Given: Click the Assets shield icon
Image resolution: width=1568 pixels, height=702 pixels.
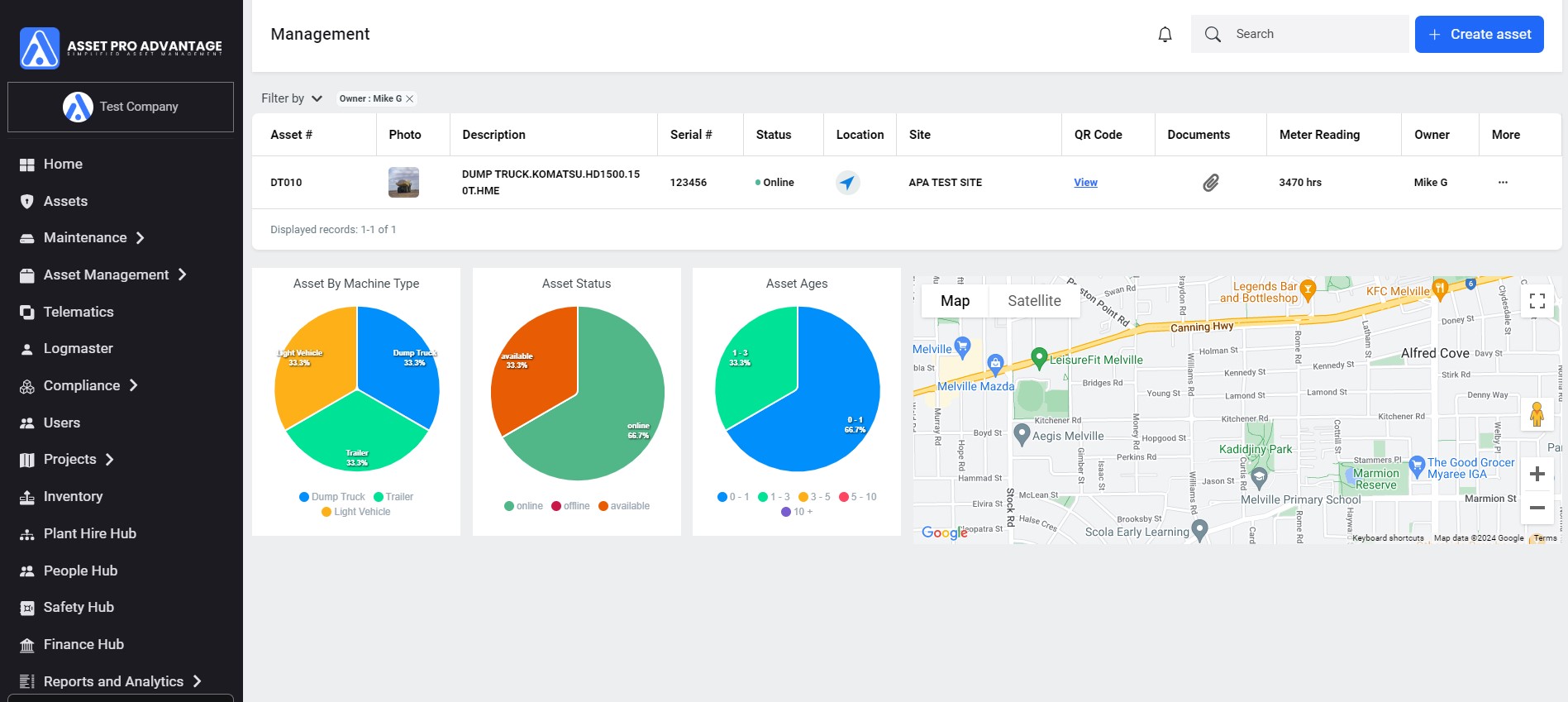Looking at the screenshot, I should (x=27, y=202).
